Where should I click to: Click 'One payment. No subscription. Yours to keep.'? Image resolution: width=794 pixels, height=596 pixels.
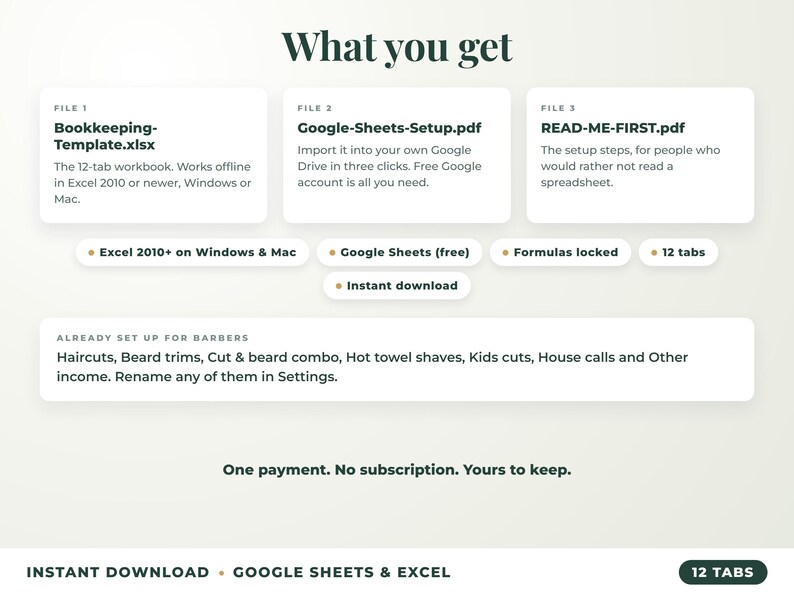[x=397, y=469]
